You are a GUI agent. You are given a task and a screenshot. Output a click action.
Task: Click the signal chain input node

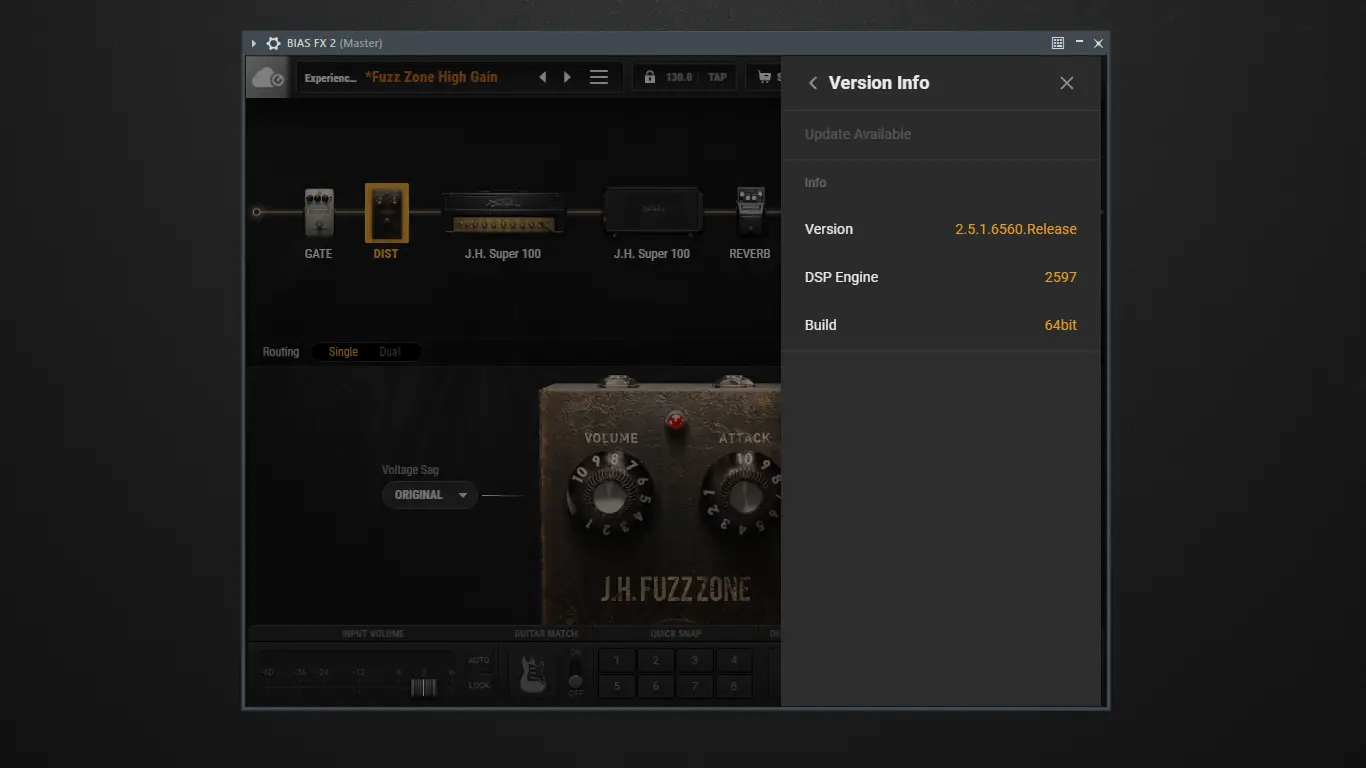point(257,212)
